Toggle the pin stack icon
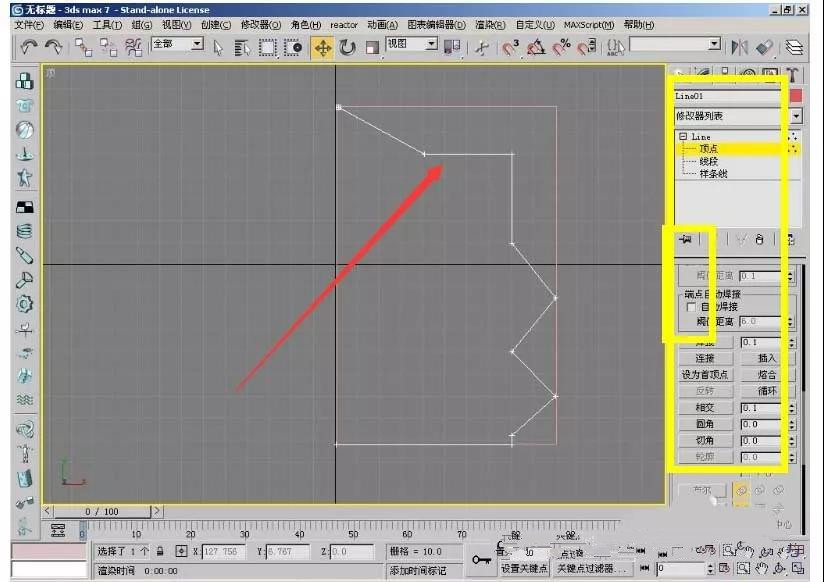The image size is (824, 582). (685, 240)
